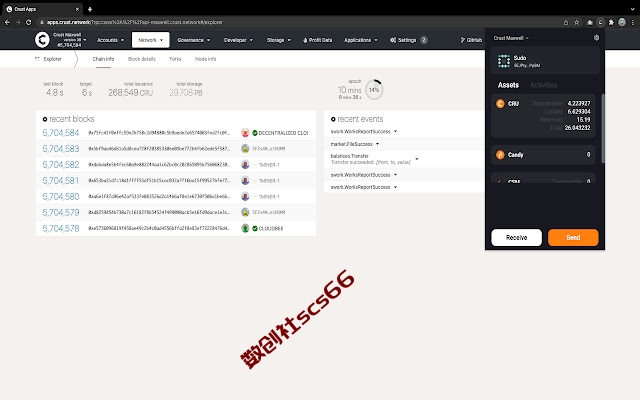Open block 5,704,582
Image resolution: width=640 pixels, height=400 pixels.
point(61,164)
